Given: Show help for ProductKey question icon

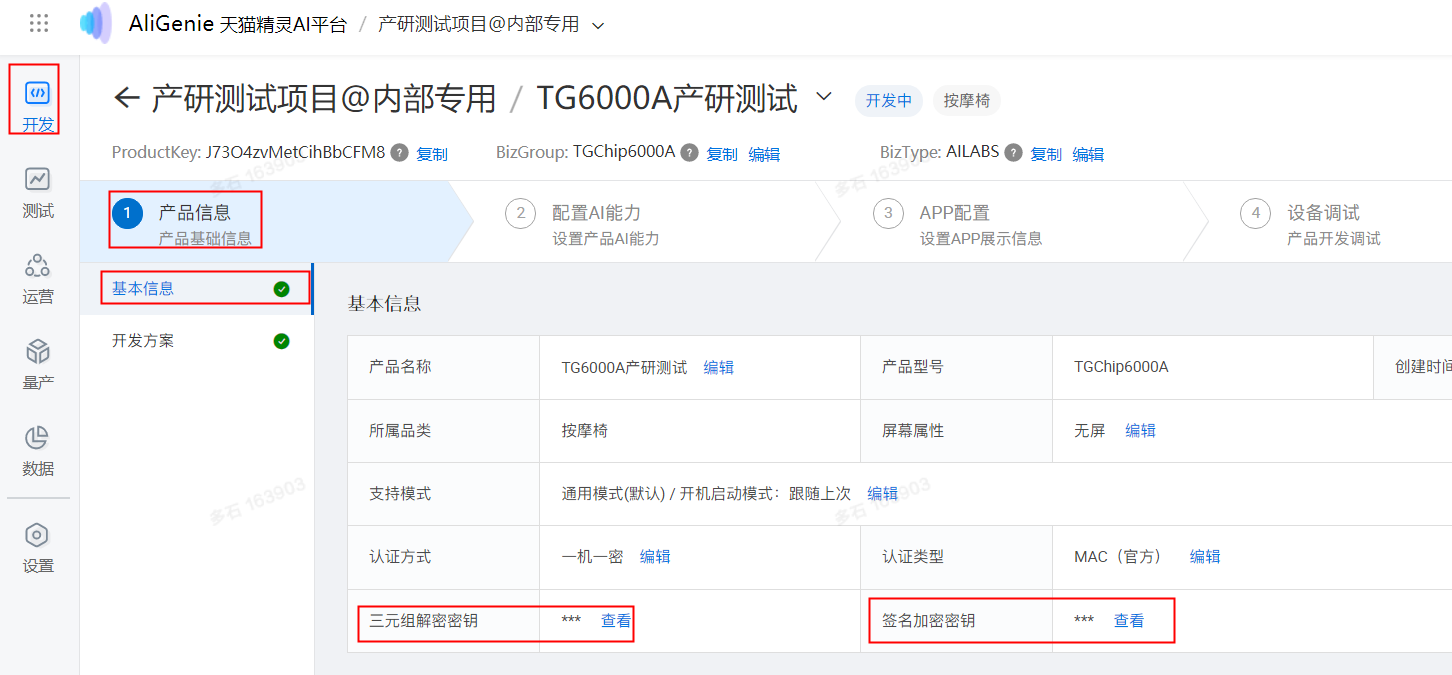Looking at the screenshot, I should coord(400,153).
